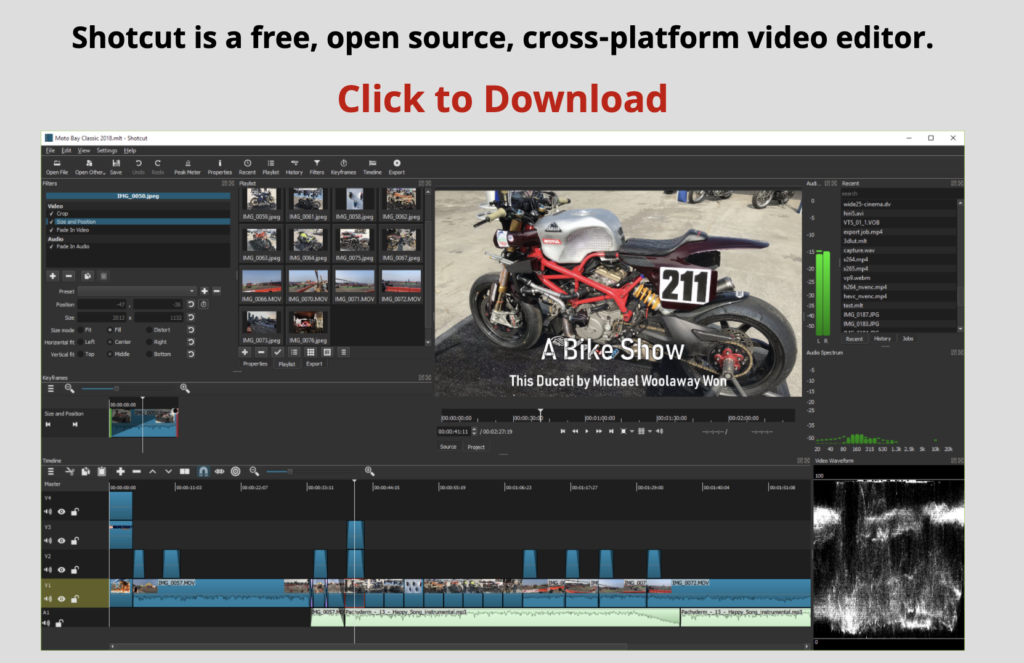
Task: Click Open Other in the toolbar
Action: coord(89,167)
